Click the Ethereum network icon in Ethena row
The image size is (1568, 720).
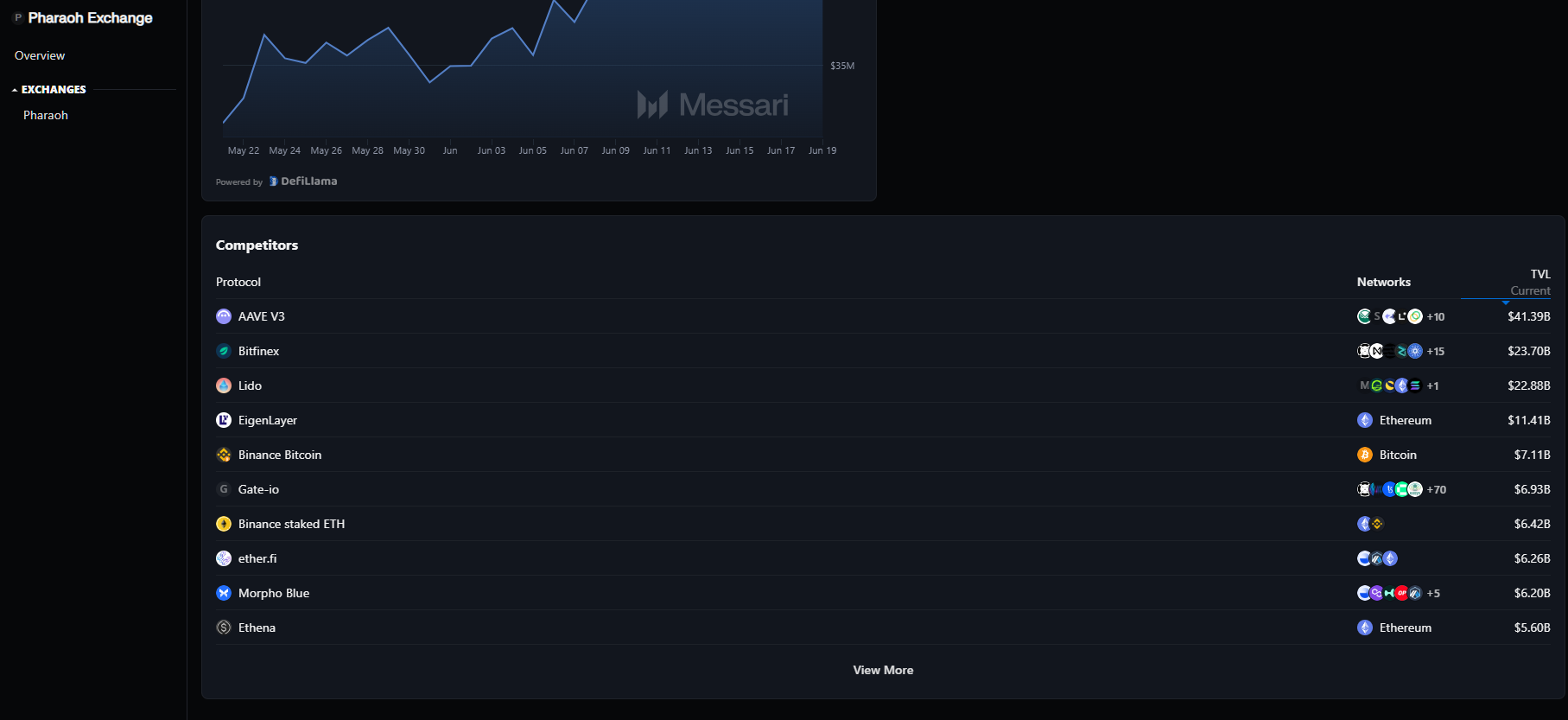pos(1365,628)
